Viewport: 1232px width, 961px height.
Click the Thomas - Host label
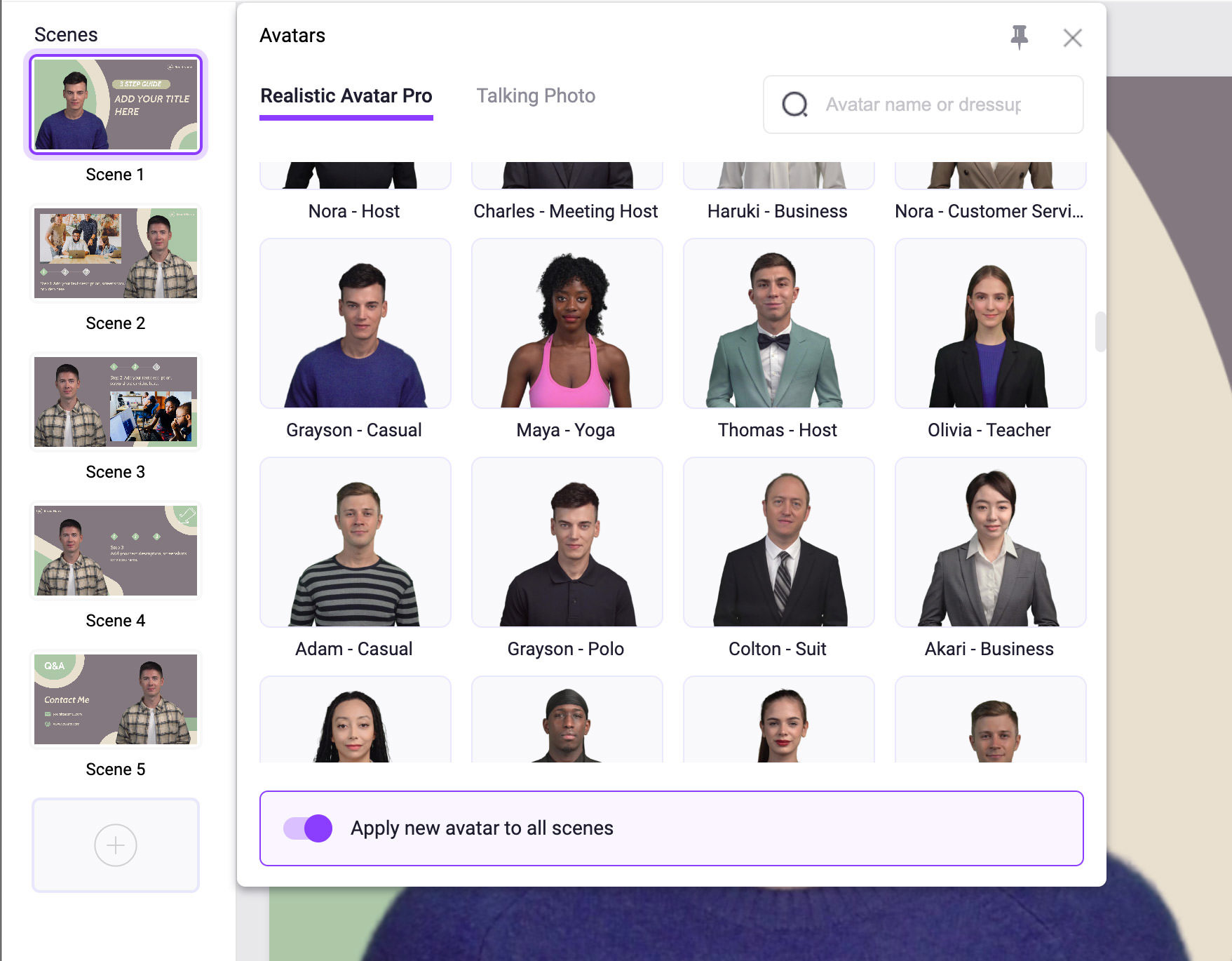[778, 430]
